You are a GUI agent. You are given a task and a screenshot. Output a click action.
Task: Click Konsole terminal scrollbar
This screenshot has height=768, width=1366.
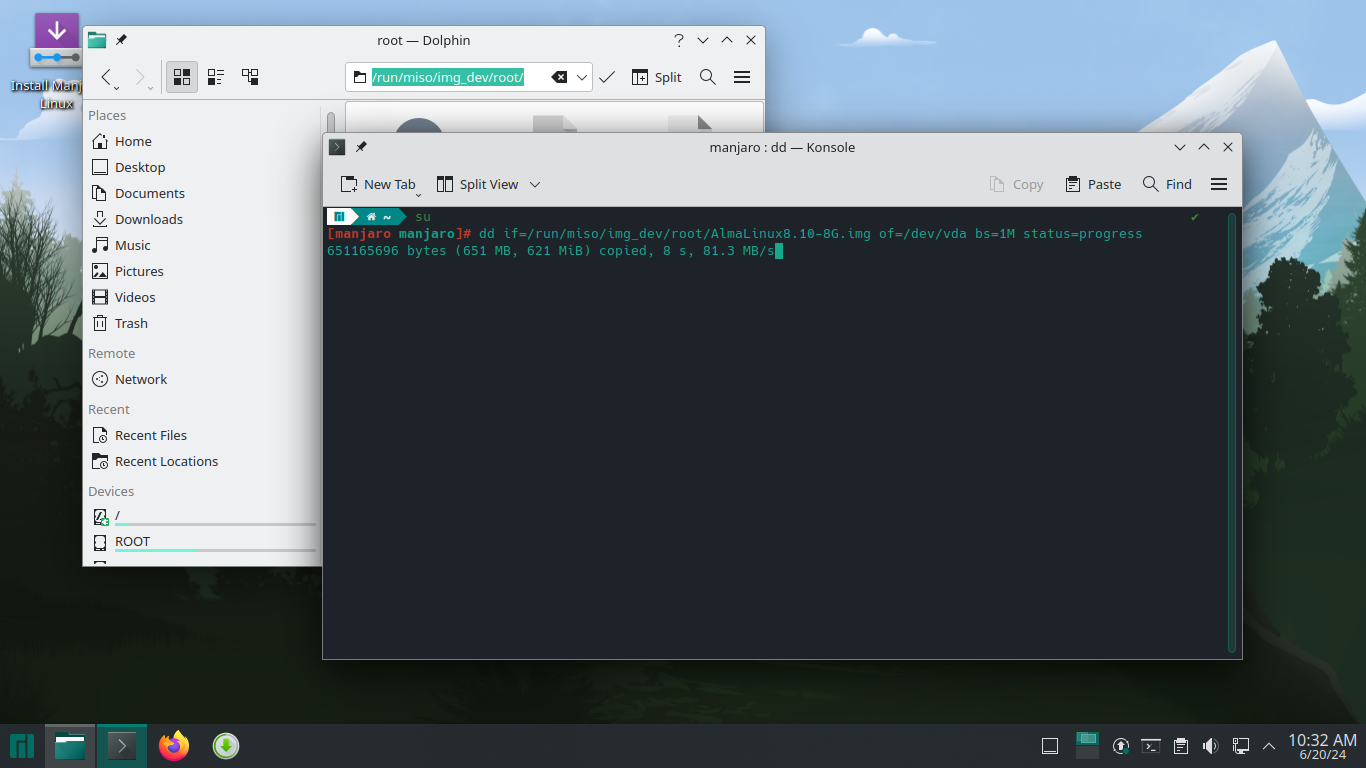(1232, 432)
